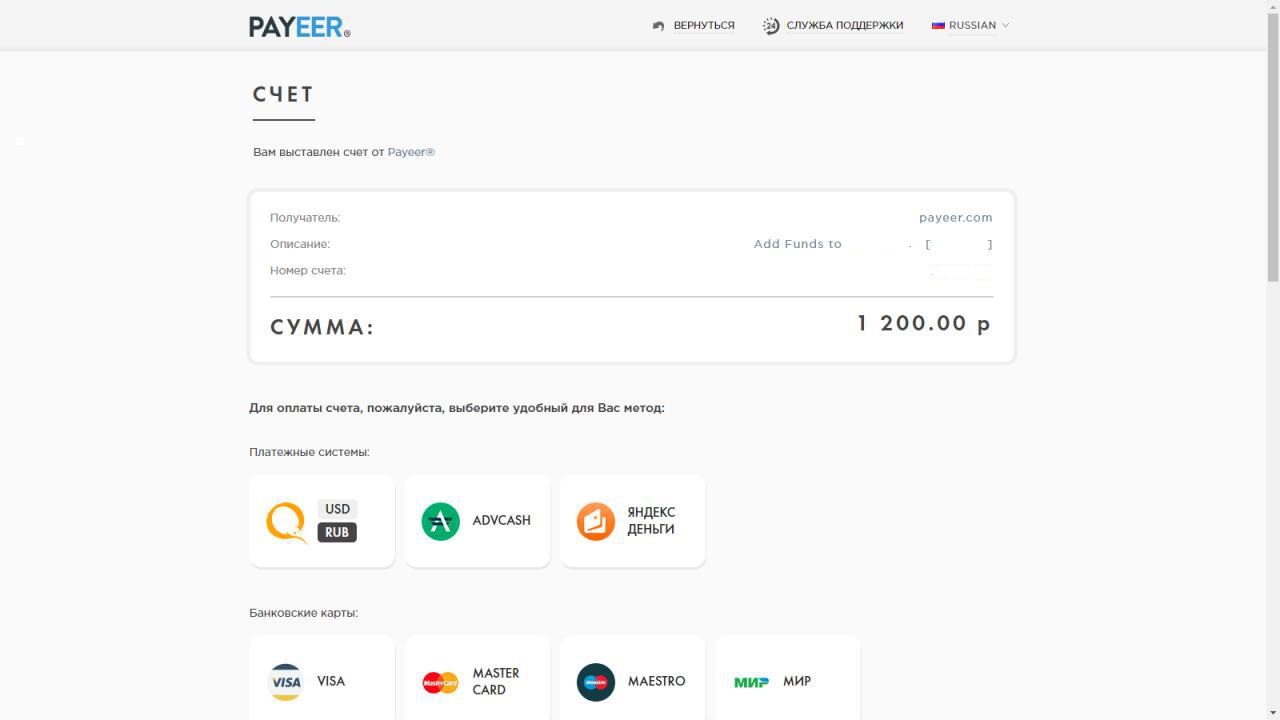The image size is (1280, 720).
Task: Follow the Payeer® link in invoice notice
Action: click(x=411, y=152)
